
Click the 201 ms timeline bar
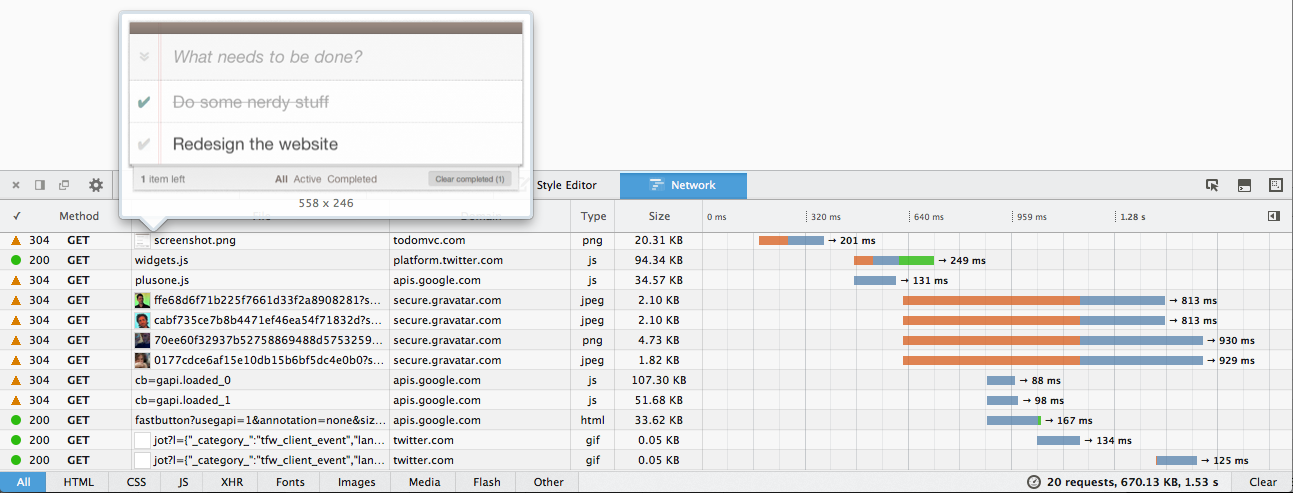pyautogui.click(x=791, y=240)
